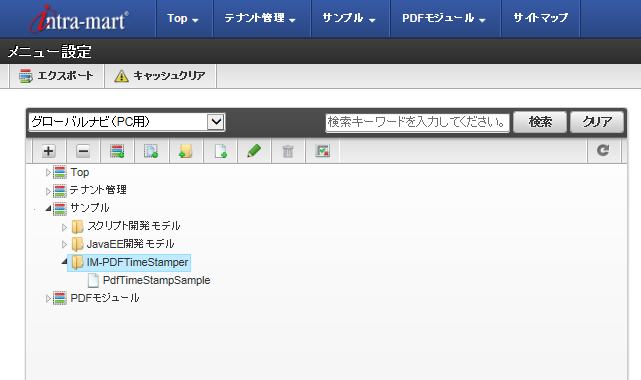Click the クリア button
The image size is (641, 380).
[x=597, y=122]
